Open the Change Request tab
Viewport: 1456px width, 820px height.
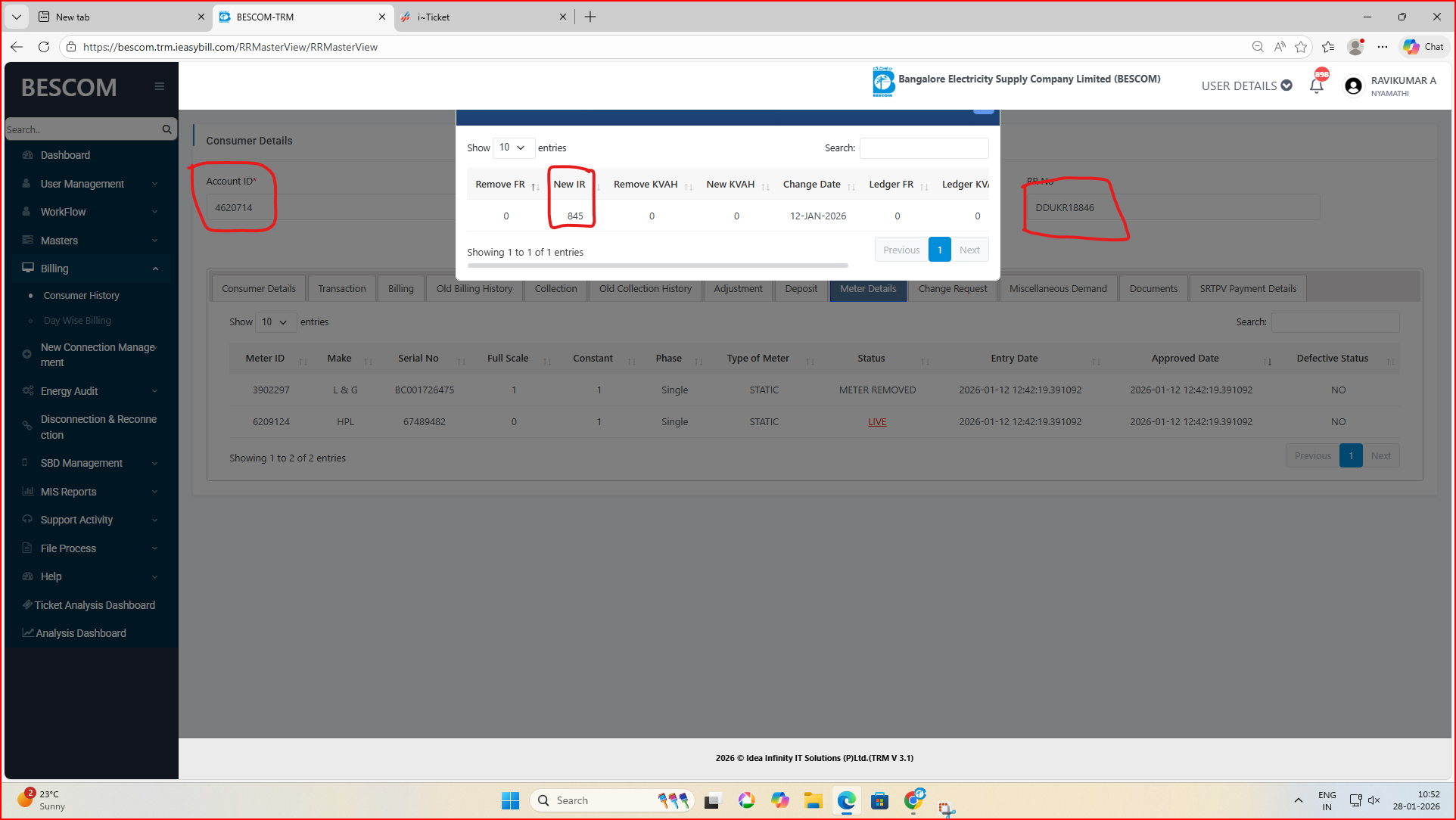click(x=952, y=289)
